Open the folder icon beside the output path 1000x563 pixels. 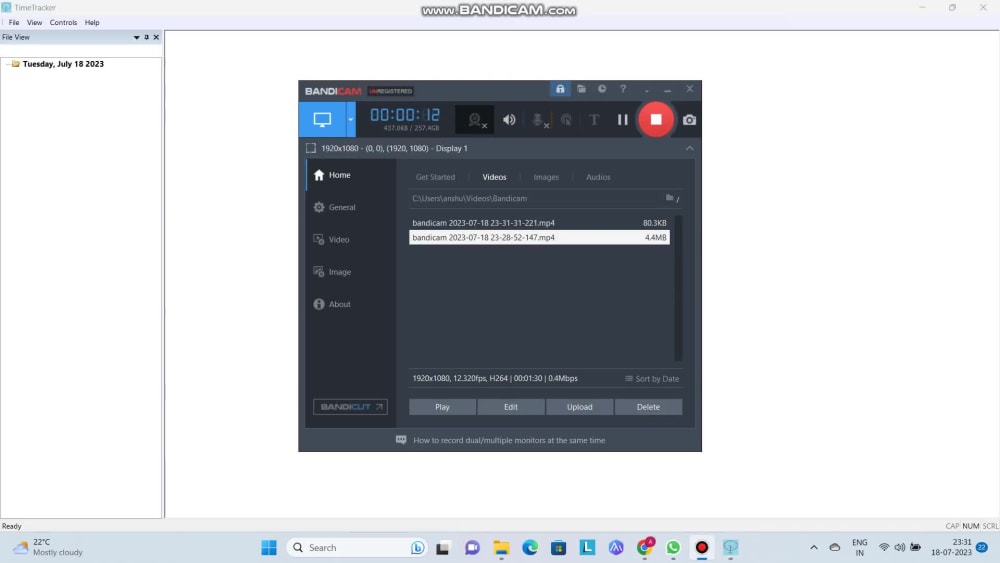click(x=670, y=198)
